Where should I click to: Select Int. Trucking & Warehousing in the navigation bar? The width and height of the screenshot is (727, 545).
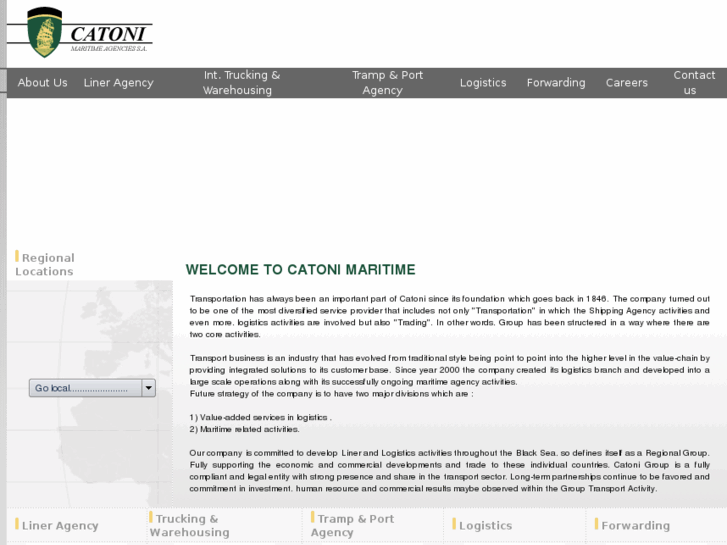coord(242,83)
